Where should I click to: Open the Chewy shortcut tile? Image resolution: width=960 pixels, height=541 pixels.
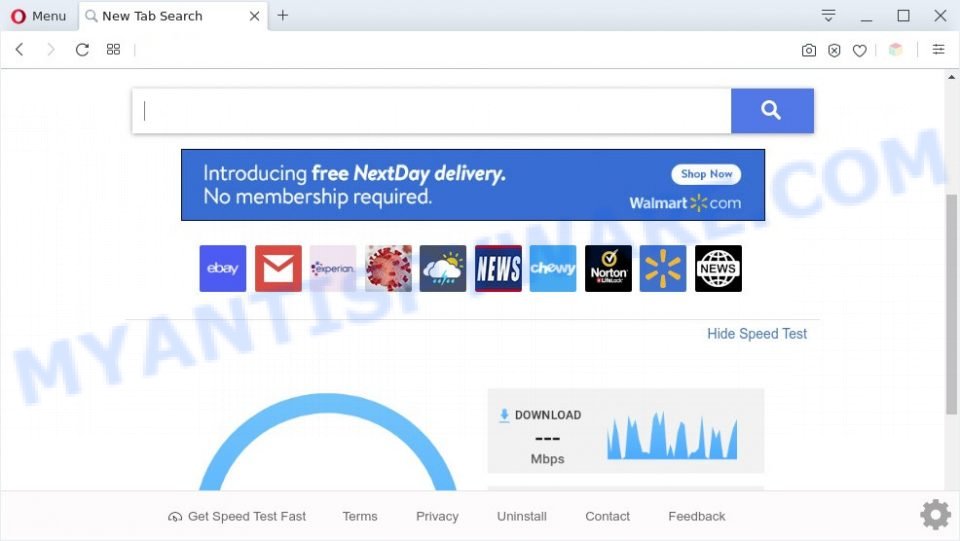[553, 269]
